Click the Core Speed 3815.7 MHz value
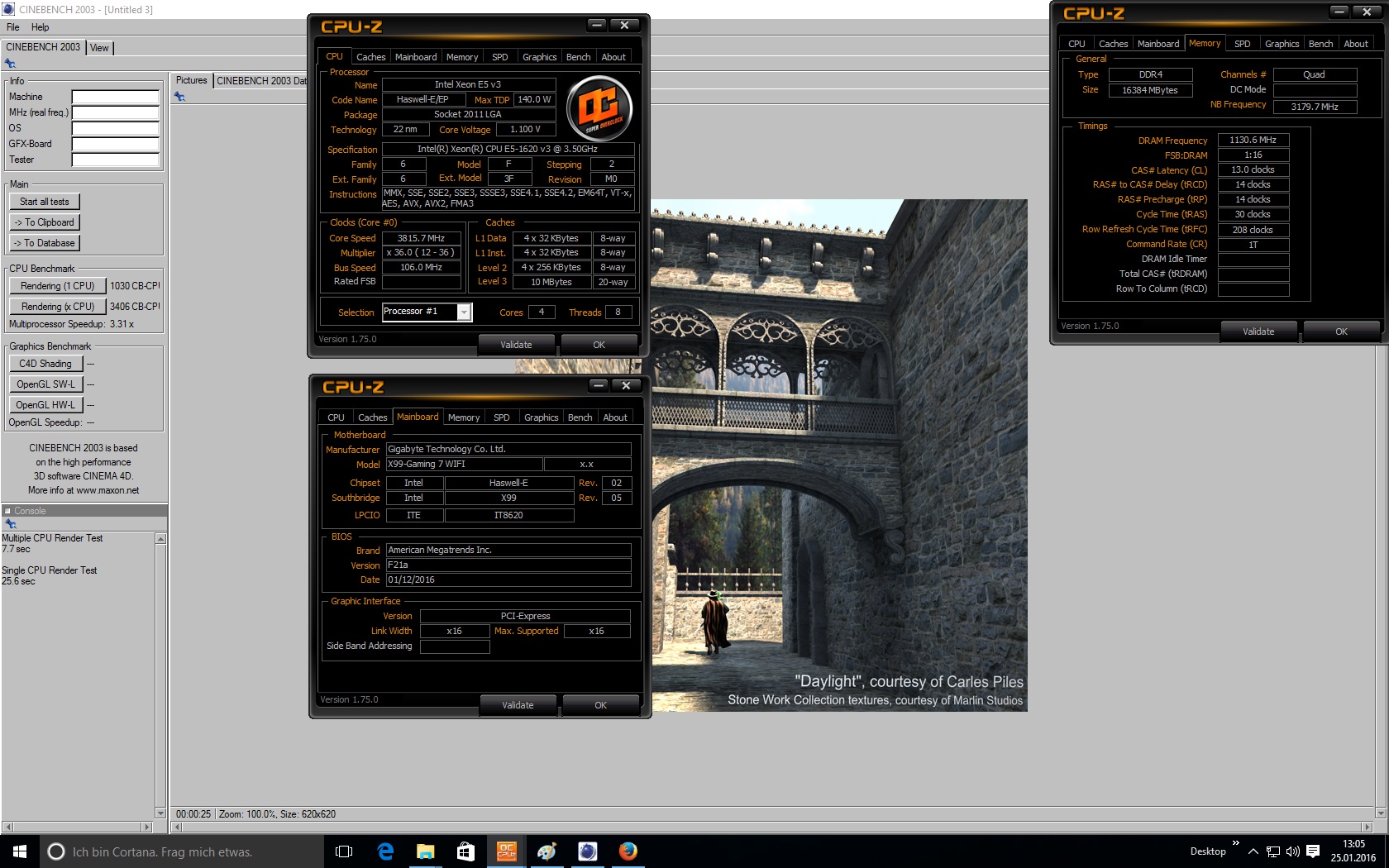Image resolution: width=1389 pixels, height=868 pixels. [x=421, y=238]
